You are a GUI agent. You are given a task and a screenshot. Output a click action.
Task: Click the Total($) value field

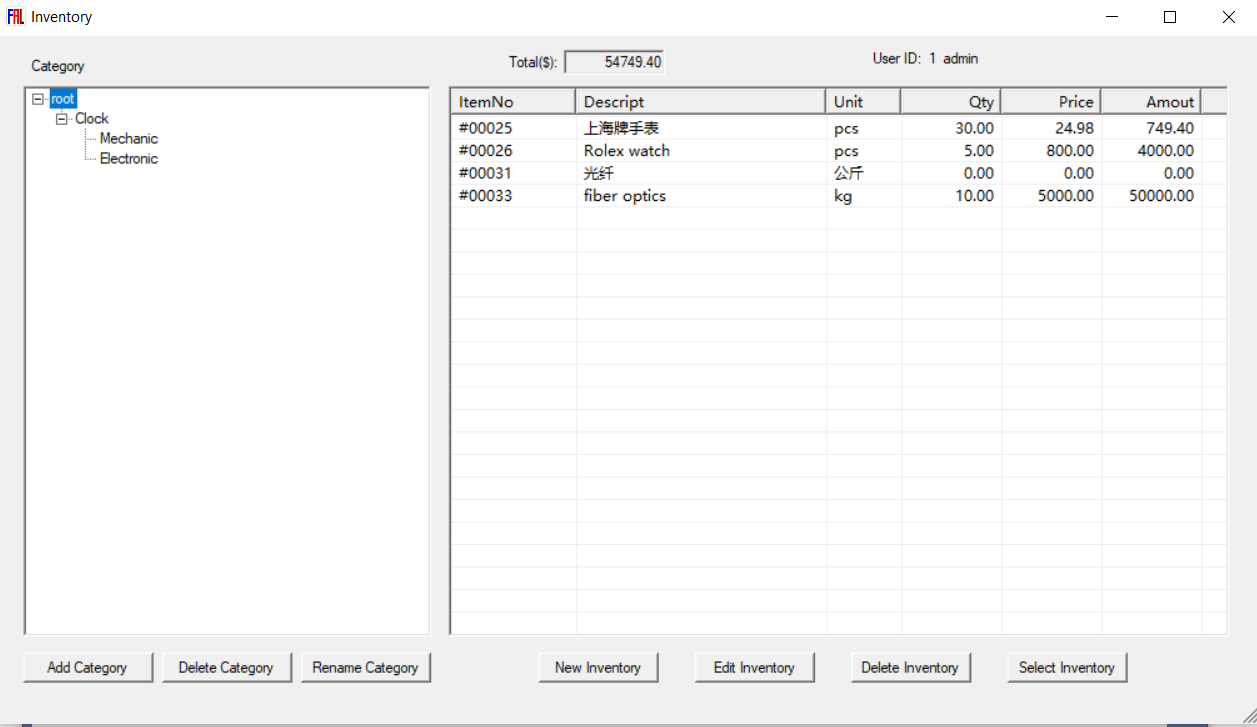614,62
